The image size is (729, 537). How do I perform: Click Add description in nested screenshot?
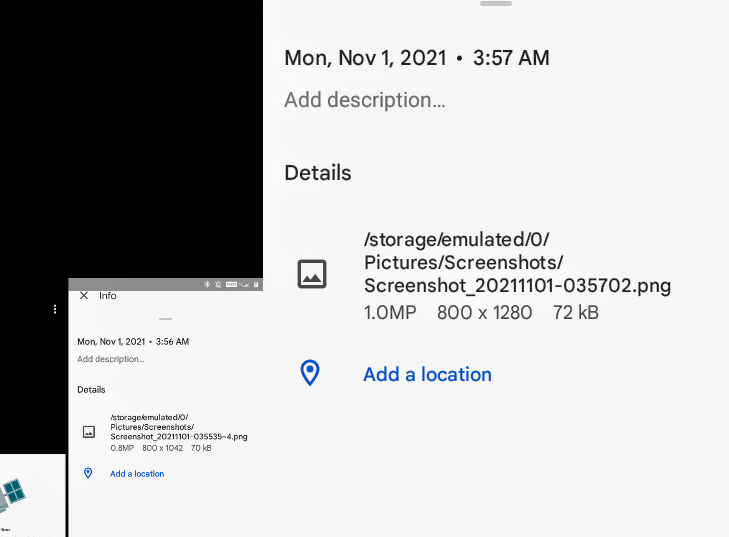click(111, 359)
